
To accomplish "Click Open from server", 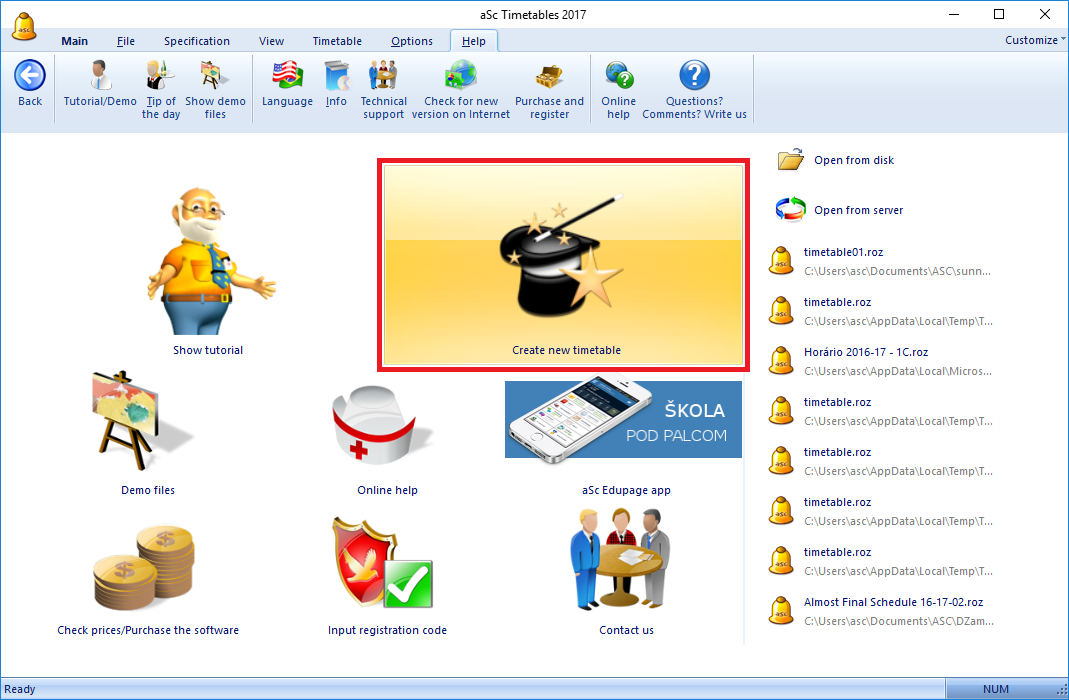I will pos(857,210).
